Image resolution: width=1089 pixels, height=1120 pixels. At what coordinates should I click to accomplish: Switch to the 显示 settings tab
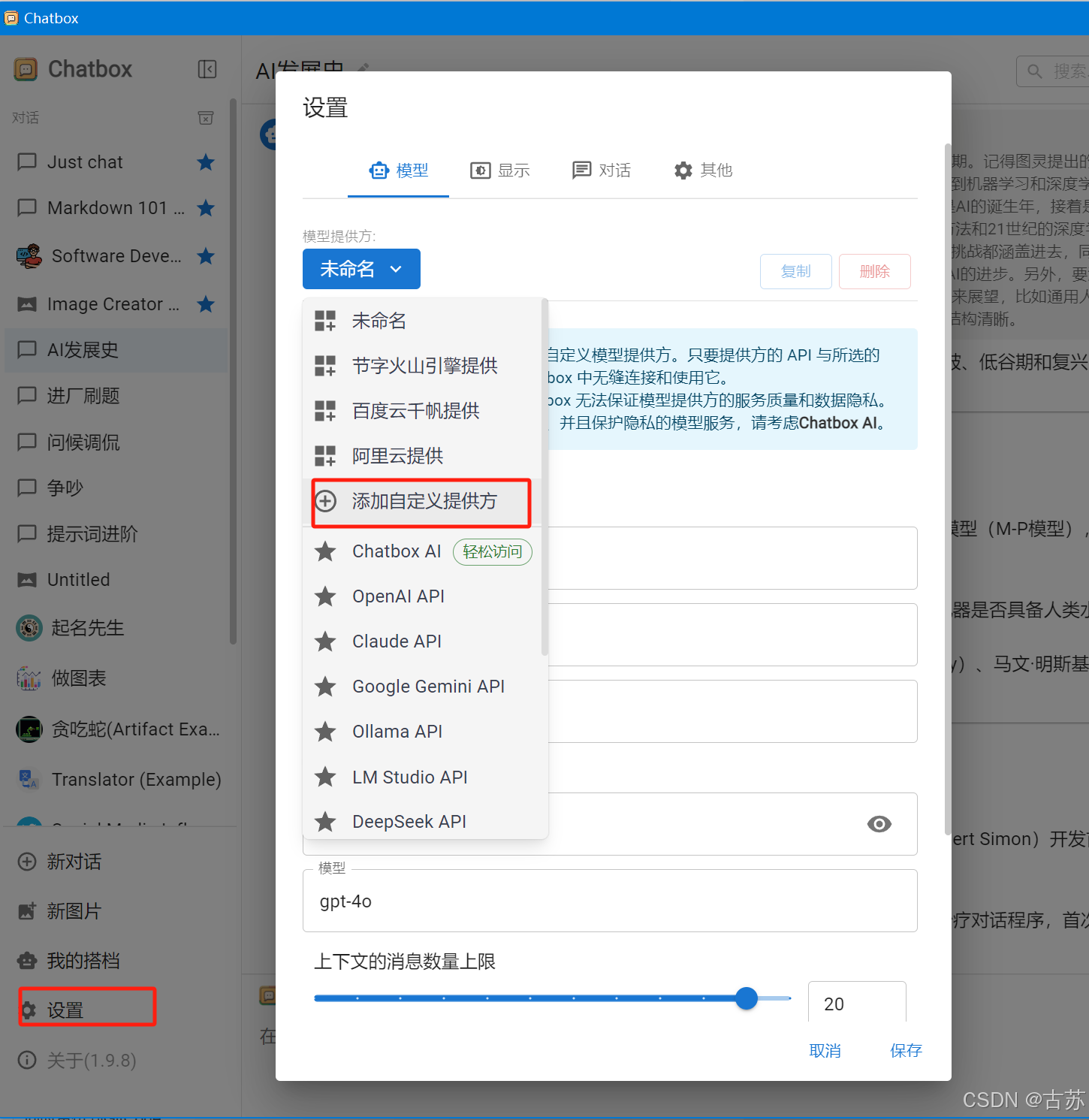click(499, 171)
